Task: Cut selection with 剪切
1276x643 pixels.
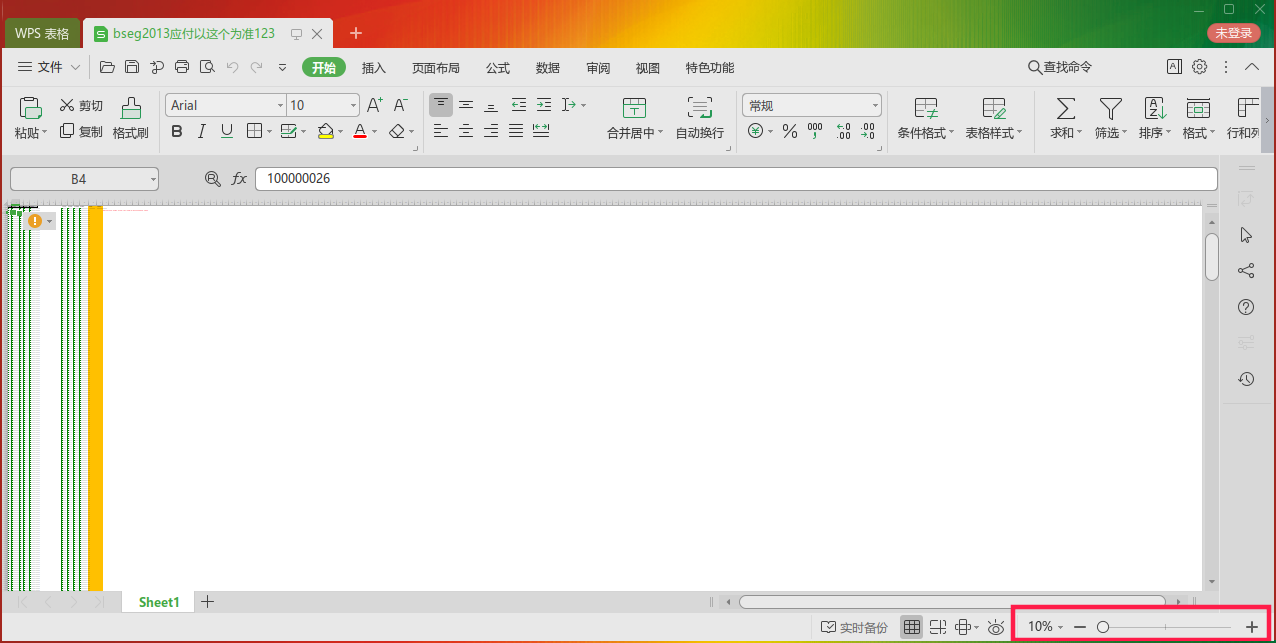Action: [x=81, y=105]
